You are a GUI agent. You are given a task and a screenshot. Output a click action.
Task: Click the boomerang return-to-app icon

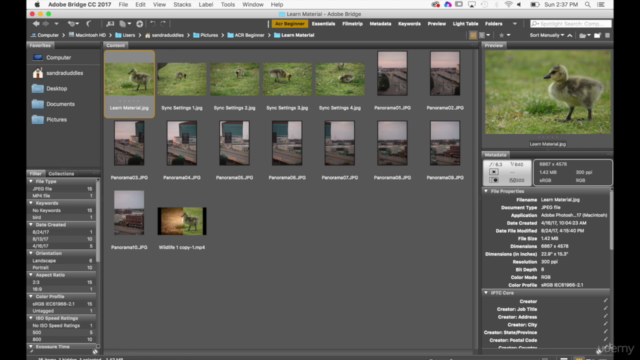(x=89, y=24)
